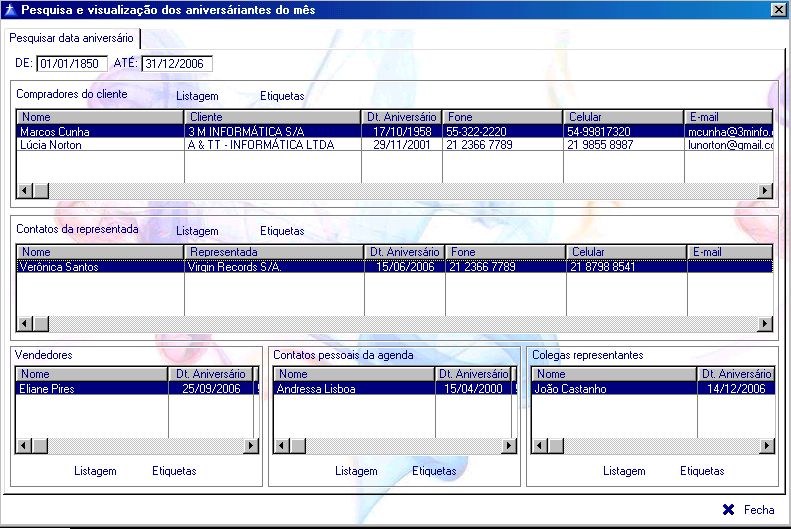Image resolution: width=791 pixels, height=529 pixels.
Task: Click E-mail header in Contatos da representada grid
Action: pos(730,252)
